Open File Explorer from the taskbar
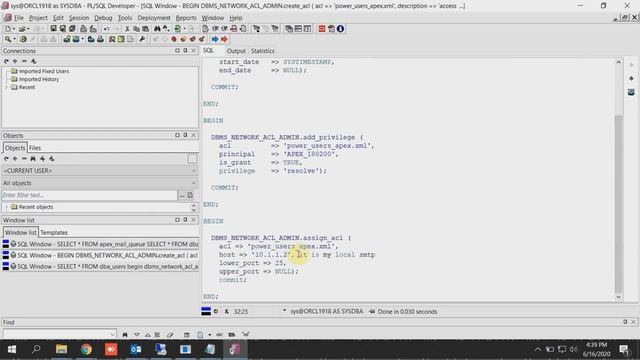 pyautogui.click(x=61, y=349)
